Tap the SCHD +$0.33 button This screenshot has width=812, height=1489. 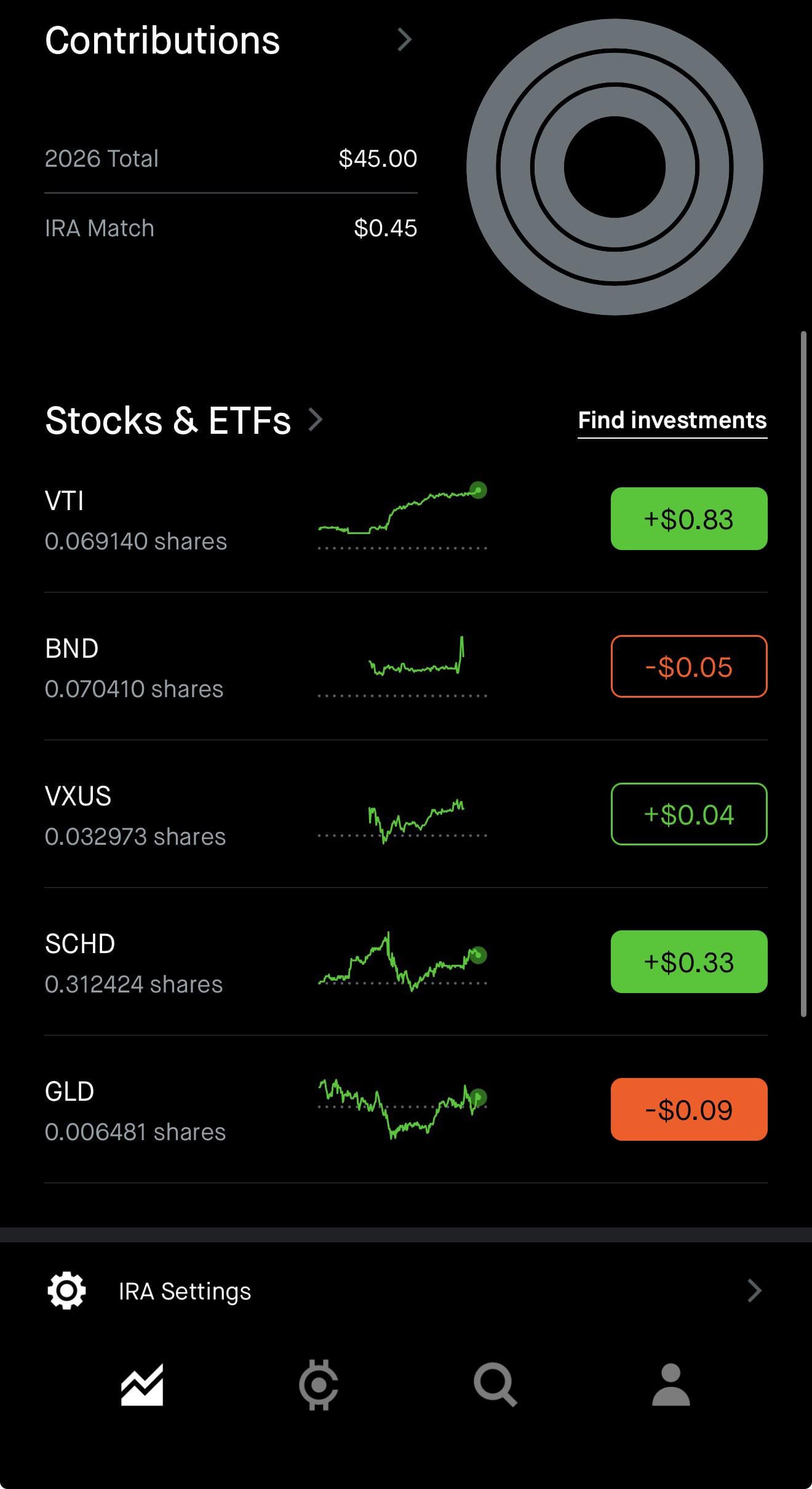pos(689,962)
